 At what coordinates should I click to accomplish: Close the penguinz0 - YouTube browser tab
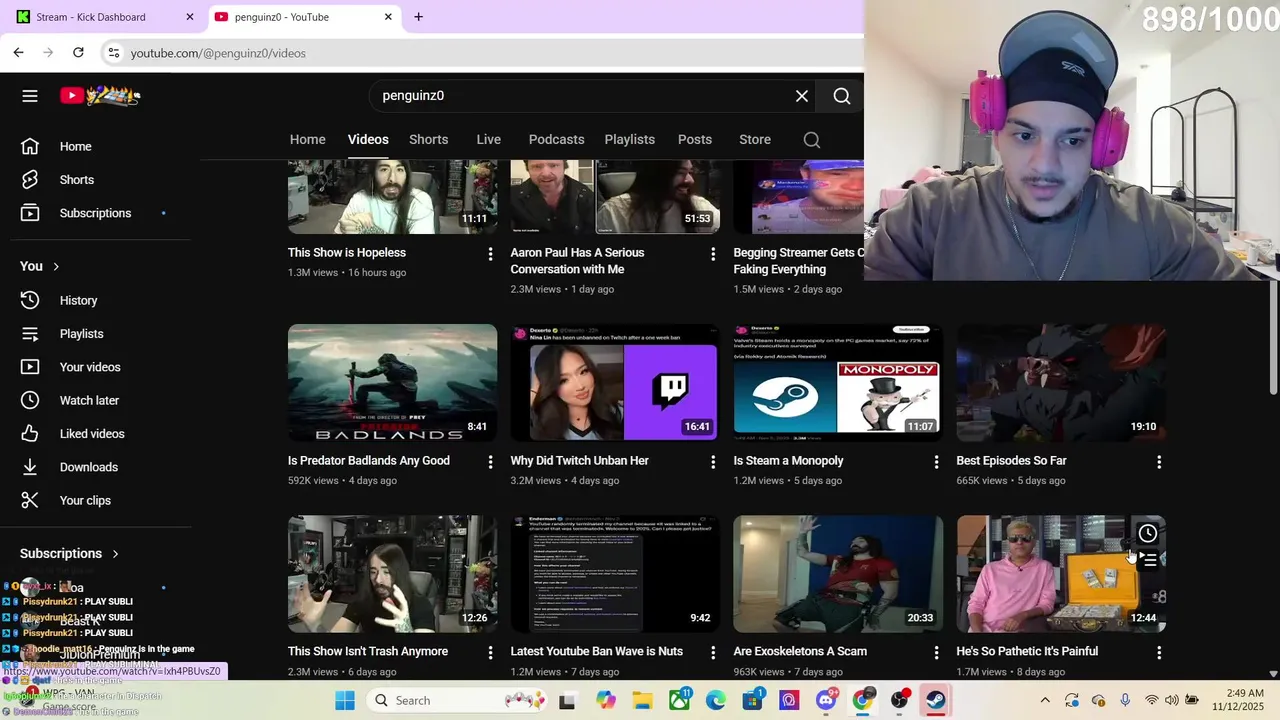(x=388, y=17)
